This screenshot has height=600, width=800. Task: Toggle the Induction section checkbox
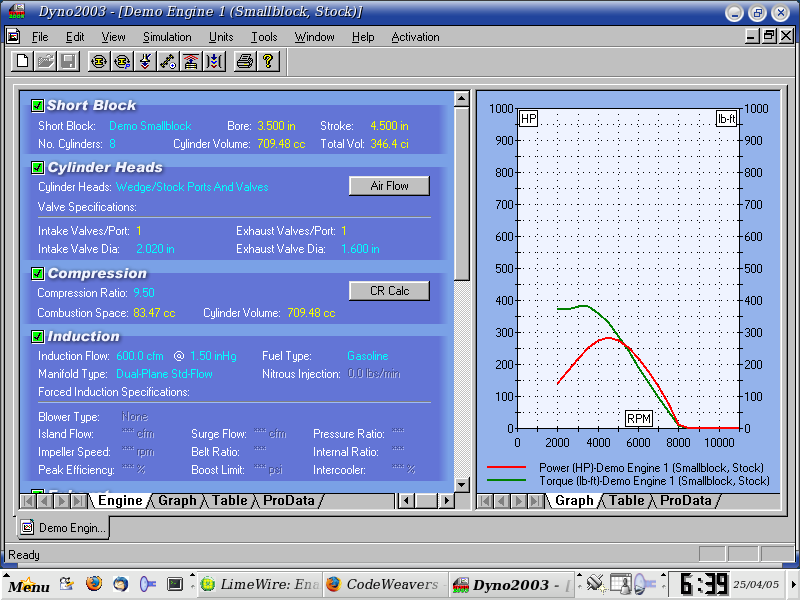37,336
